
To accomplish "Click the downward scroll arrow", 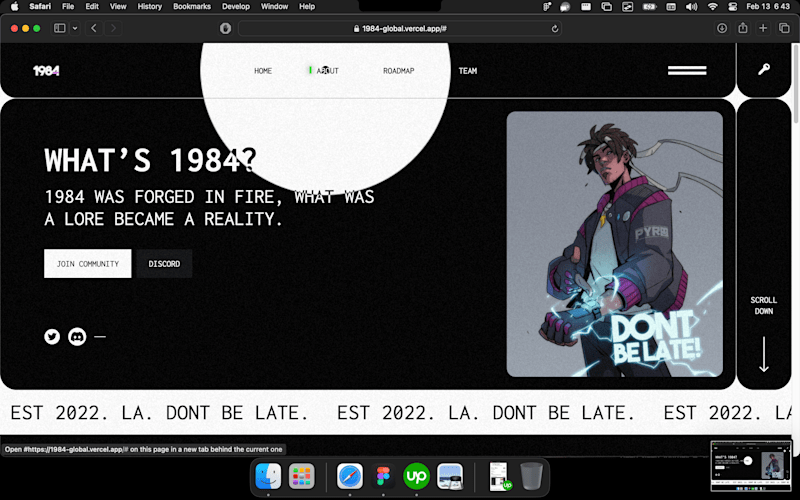I will click(764, 354).
